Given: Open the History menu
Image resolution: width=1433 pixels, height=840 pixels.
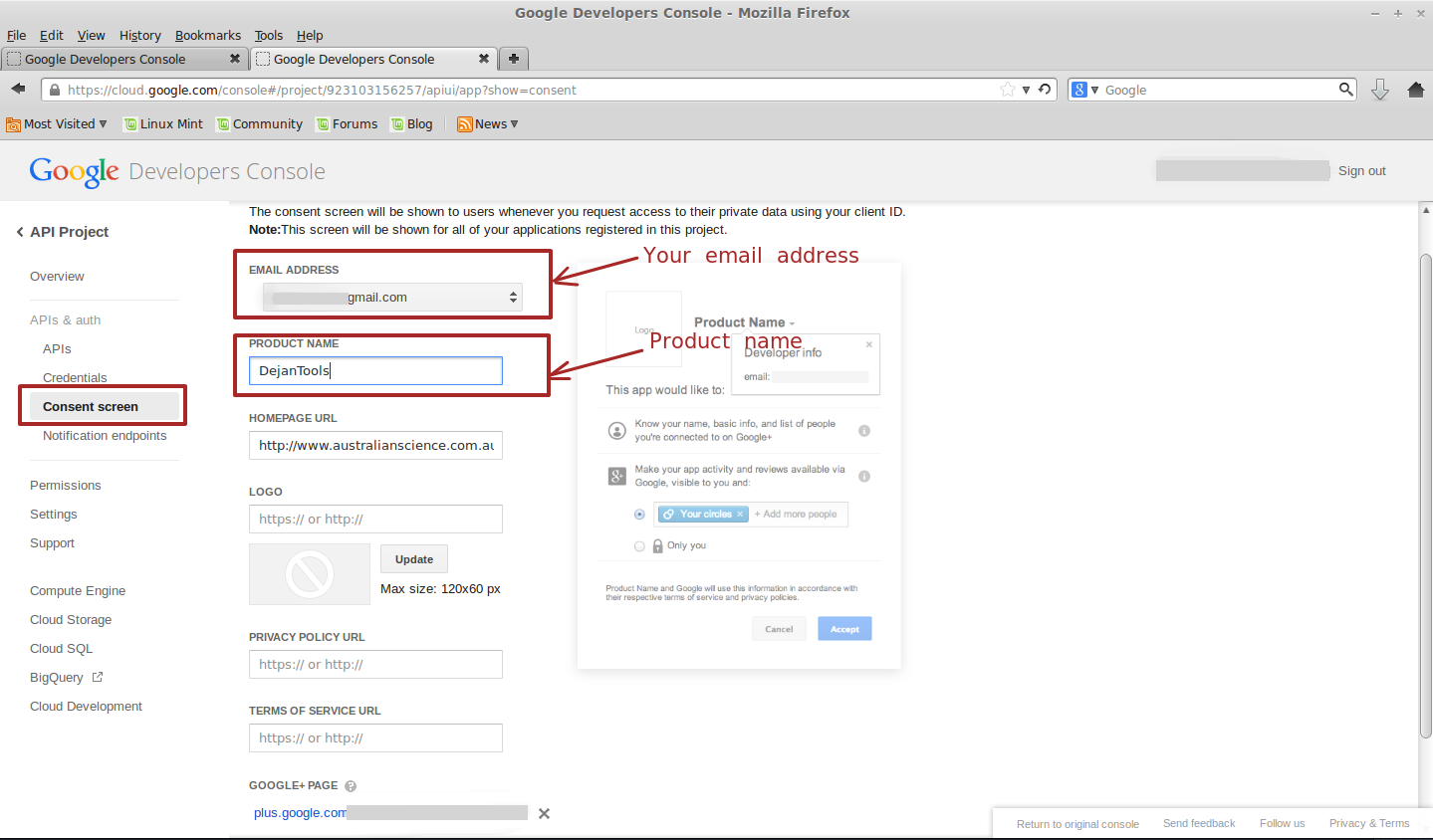Looking at the screenshot, I should (x=139, y=35).
